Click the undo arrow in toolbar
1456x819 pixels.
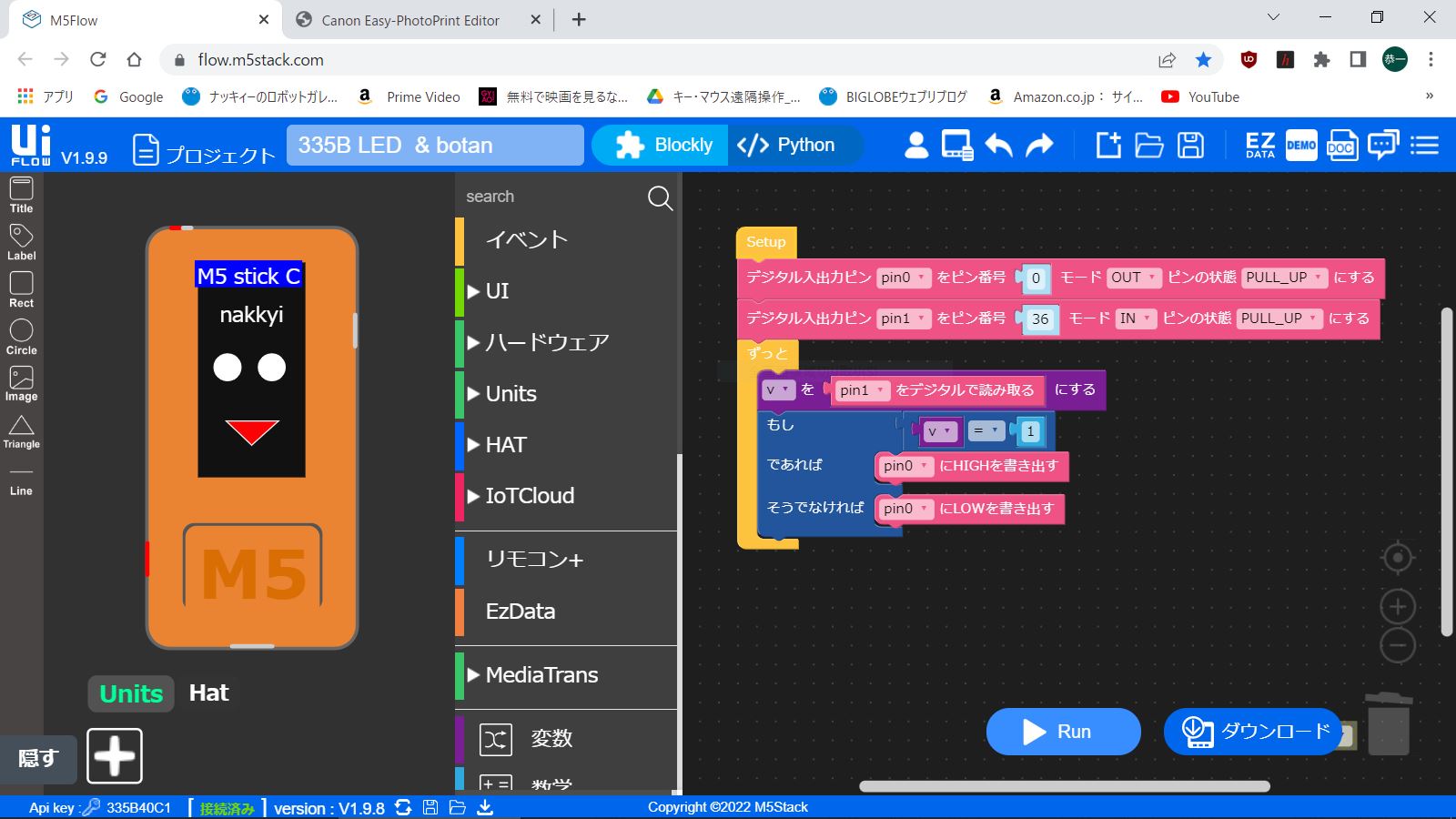998,146
